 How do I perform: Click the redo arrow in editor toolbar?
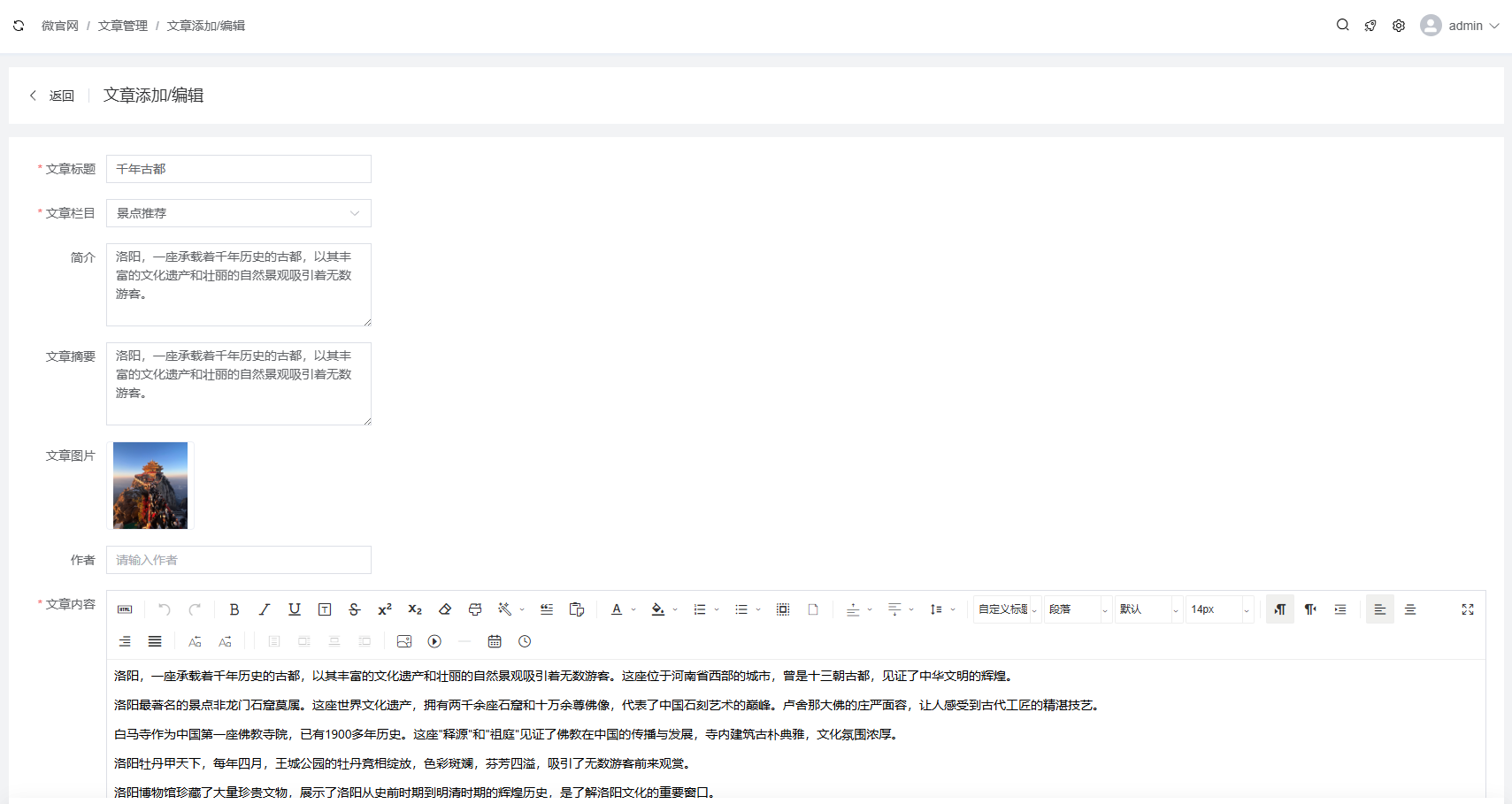tap(195, 609)
